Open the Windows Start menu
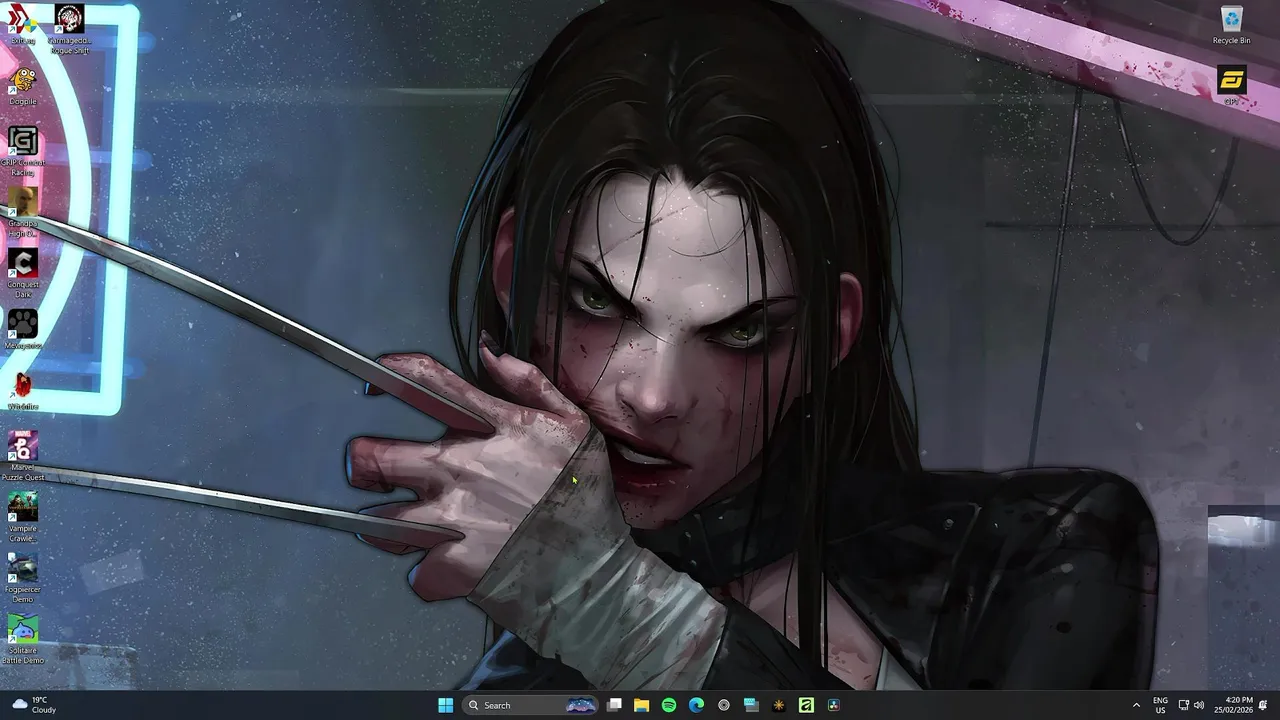The height and width of the screenshot is (720, 1280). [x=445, y=705]
